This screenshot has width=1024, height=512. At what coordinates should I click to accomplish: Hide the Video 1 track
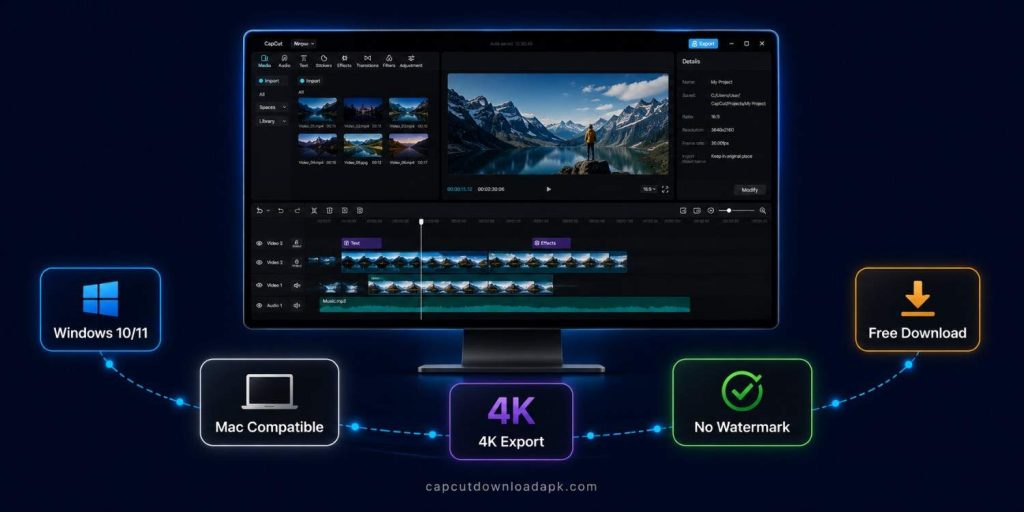click(259, 285)
